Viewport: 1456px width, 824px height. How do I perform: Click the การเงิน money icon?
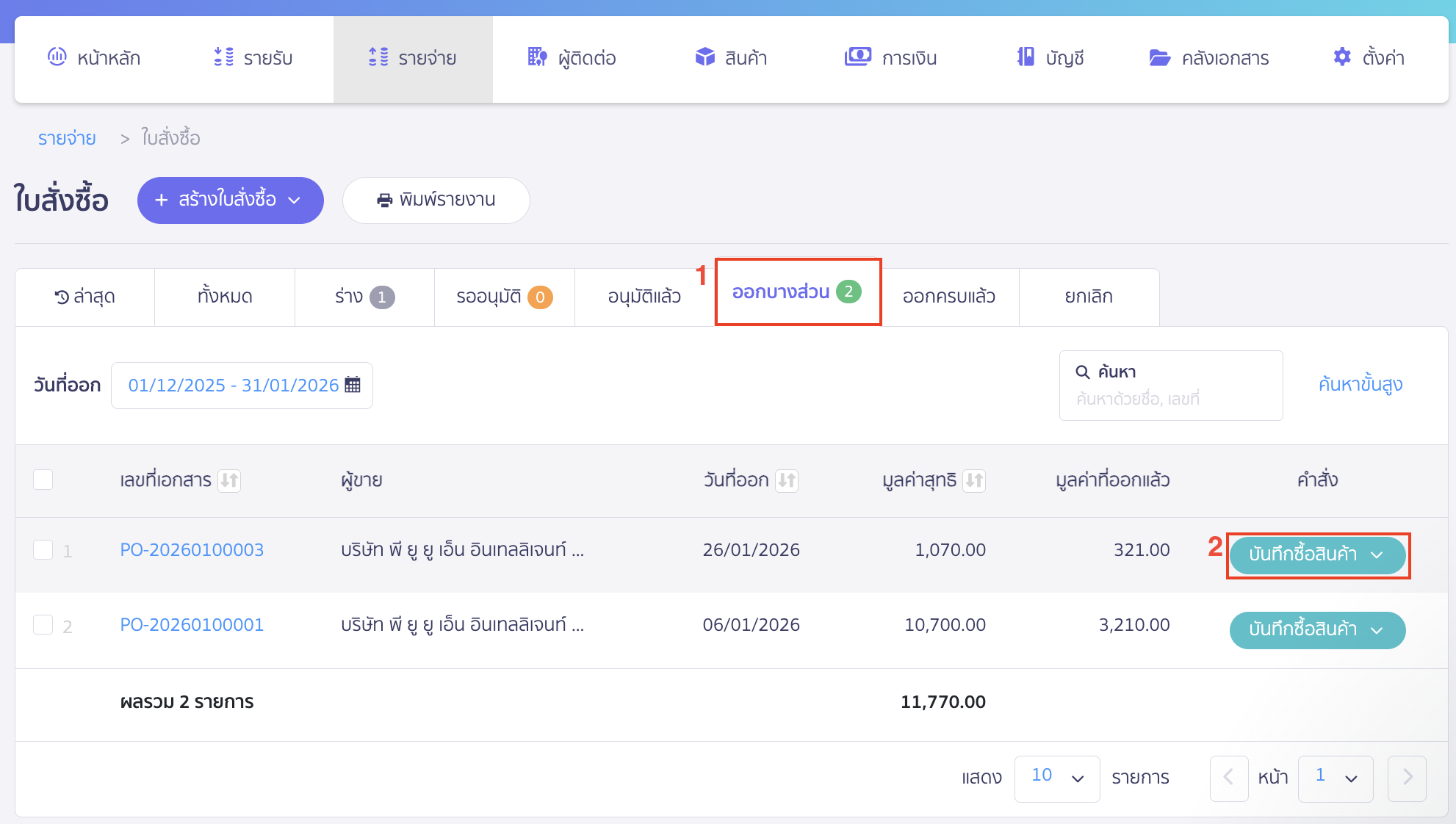(857, 57)
